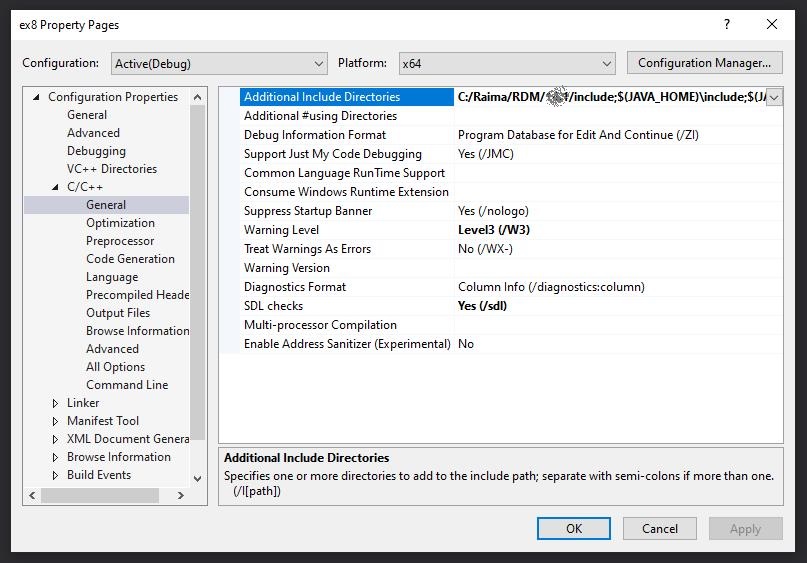Open the Platform x64 dropdown
807x563 pixels.
(506, 63)
